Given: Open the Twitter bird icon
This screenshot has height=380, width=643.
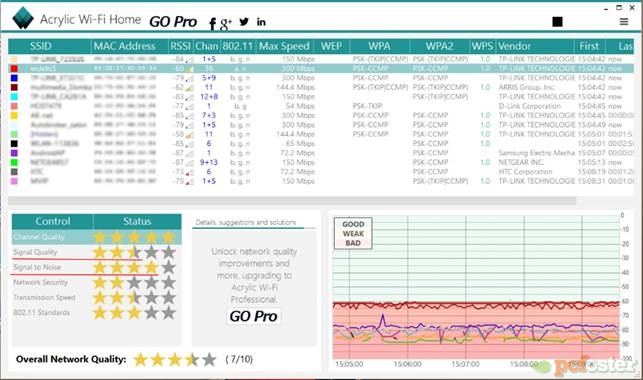Looking at the screenshot, I should pyautogui.click(x=244, y=22).
